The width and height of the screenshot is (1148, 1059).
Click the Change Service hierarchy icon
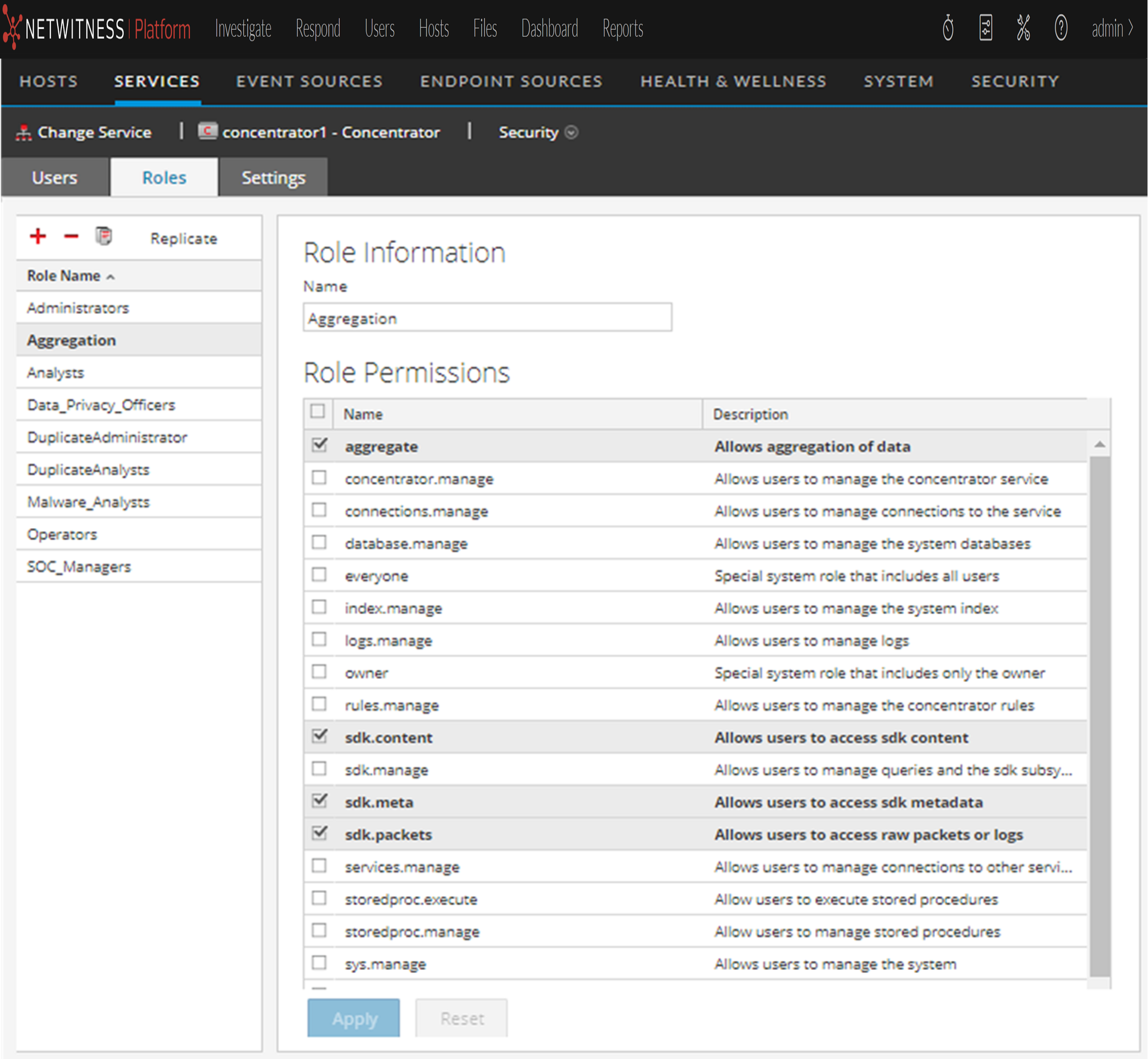pos(24,133)
